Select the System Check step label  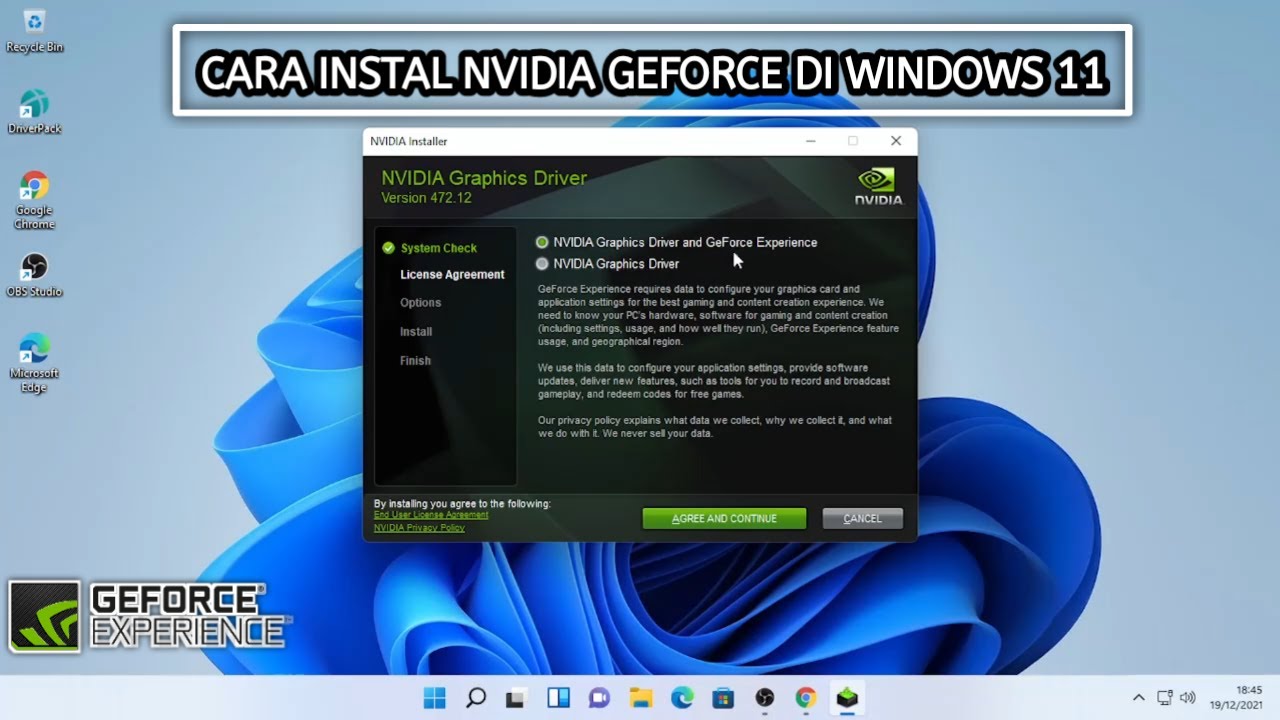tap(439, 248)
